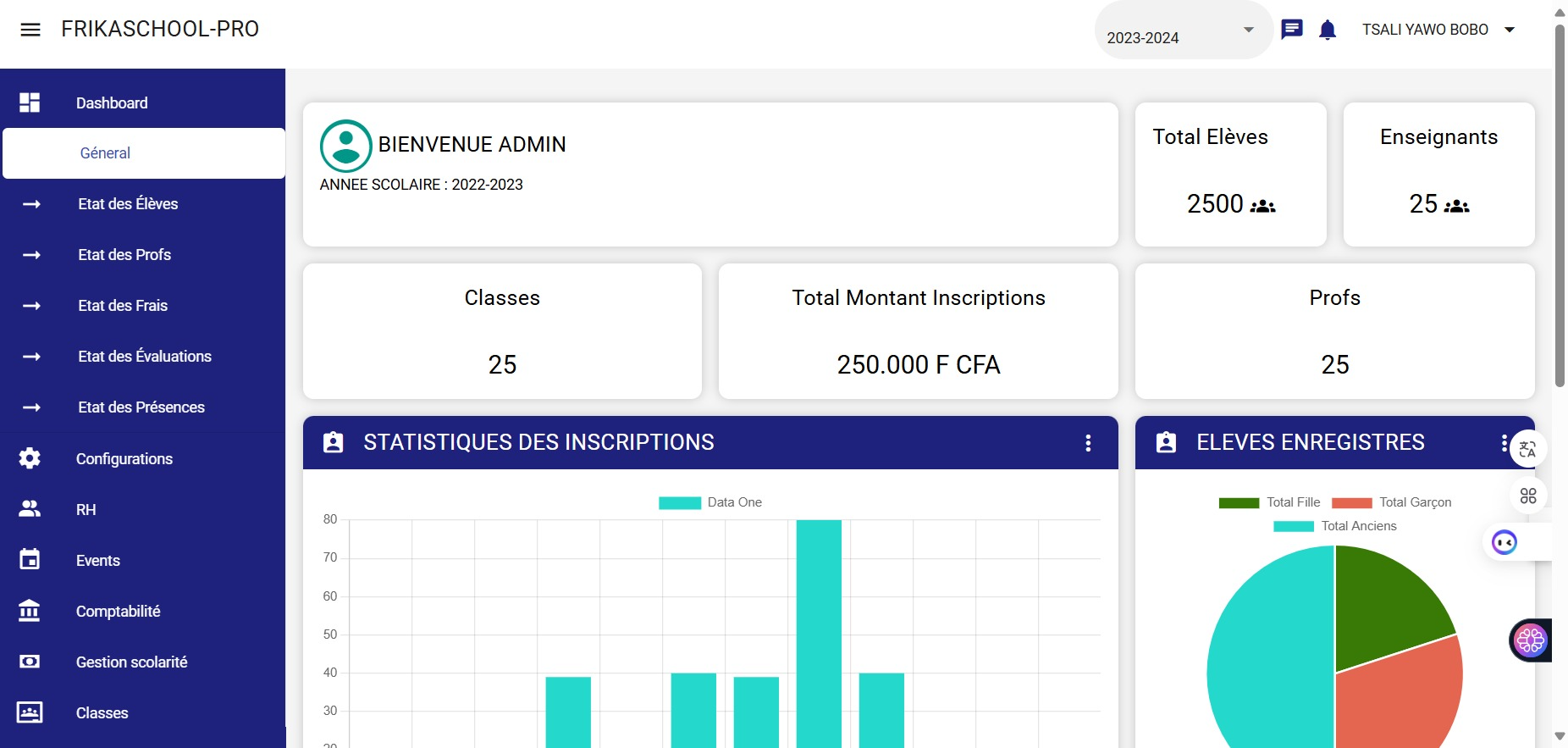Toggle the Total Garçon legend swatch
The width and height of the screenshot is (1568, 748).
(1352, 502)
